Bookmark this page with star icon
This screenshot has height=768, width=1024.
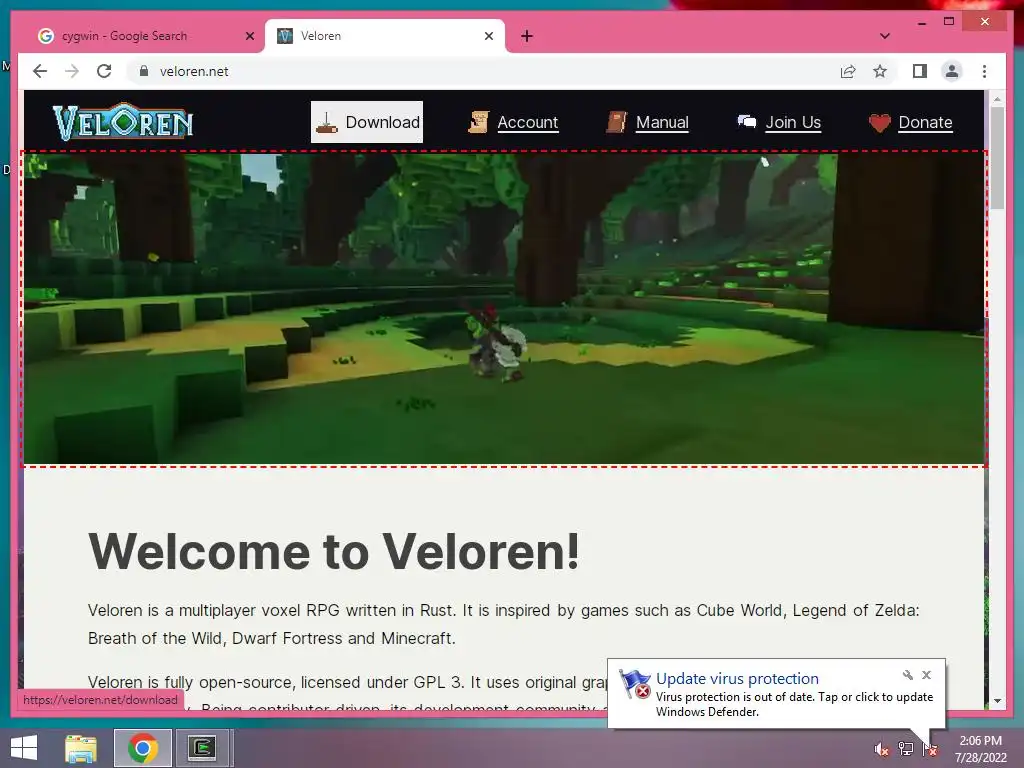click(x=880, y=71)
